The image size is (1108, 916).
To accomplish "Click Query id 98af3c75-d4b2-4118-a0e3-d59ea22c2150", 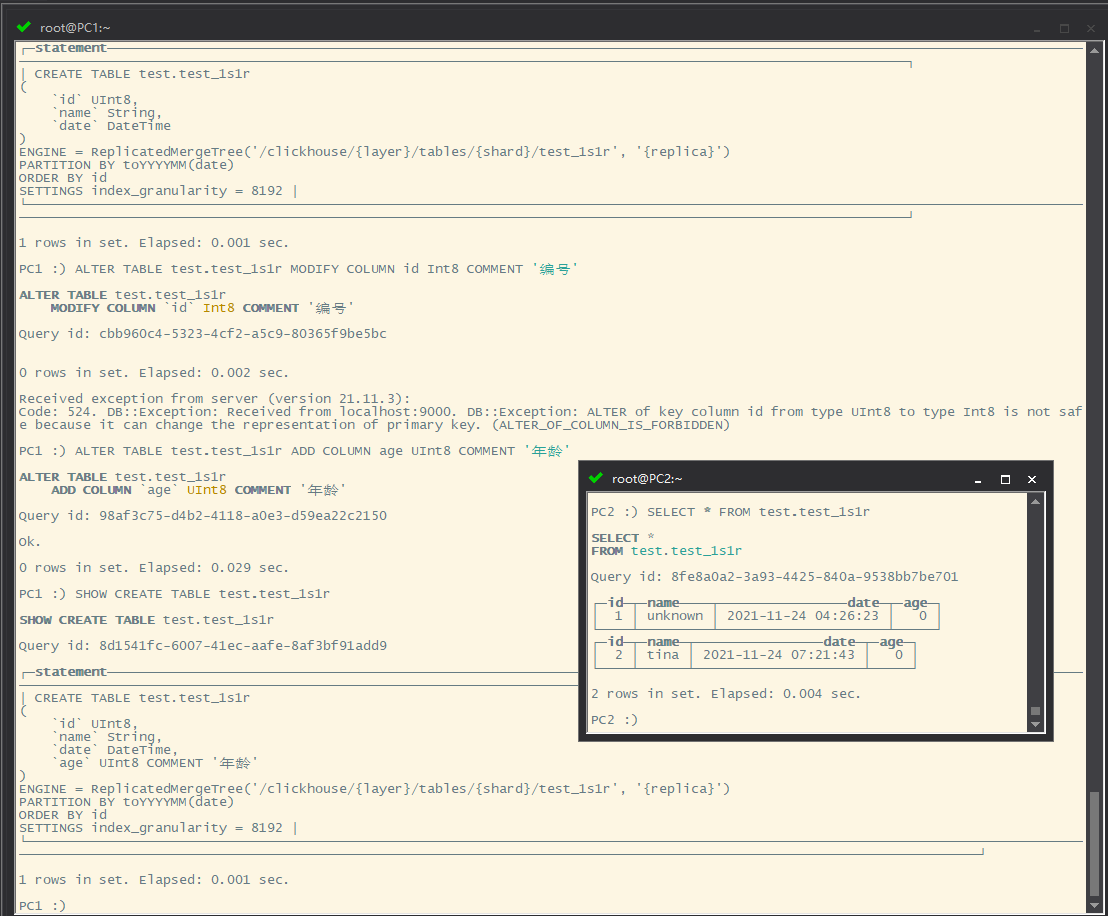I will pyautogui.click(x=203, y=515).
